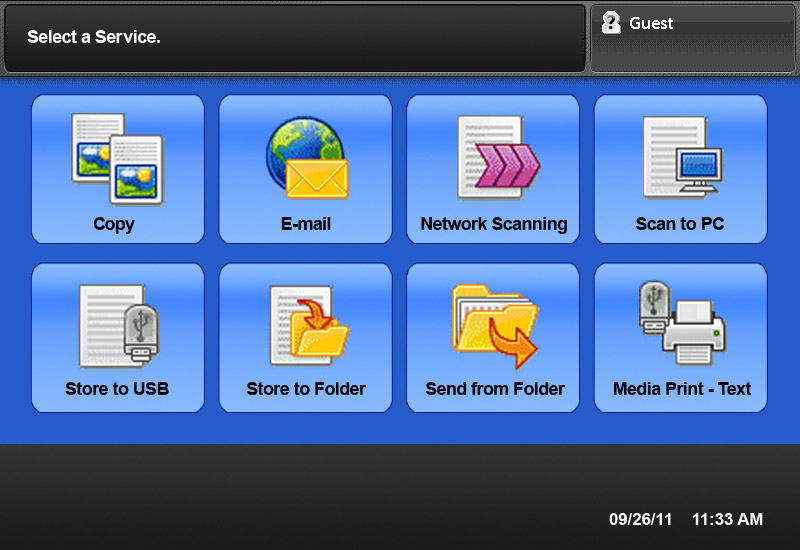Open the E-mail service
This screenshot has height=550, width=800.
point(306,169)
